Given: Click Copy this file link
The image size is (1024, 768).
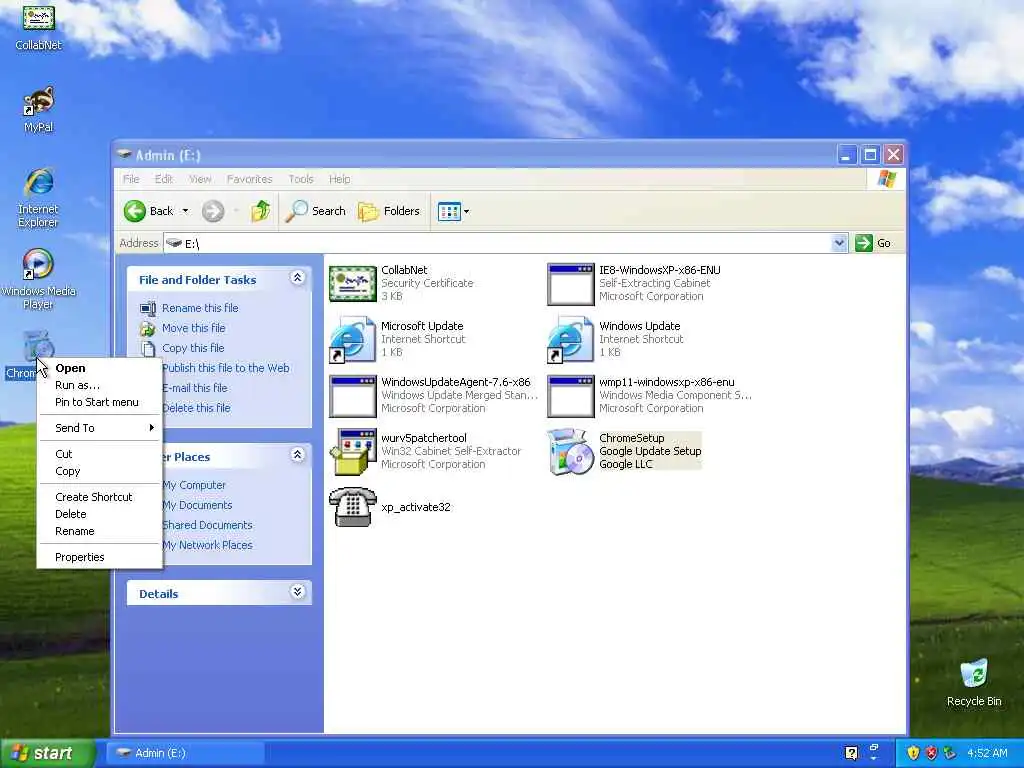Looking at the screenshot, I should (193, 348).
